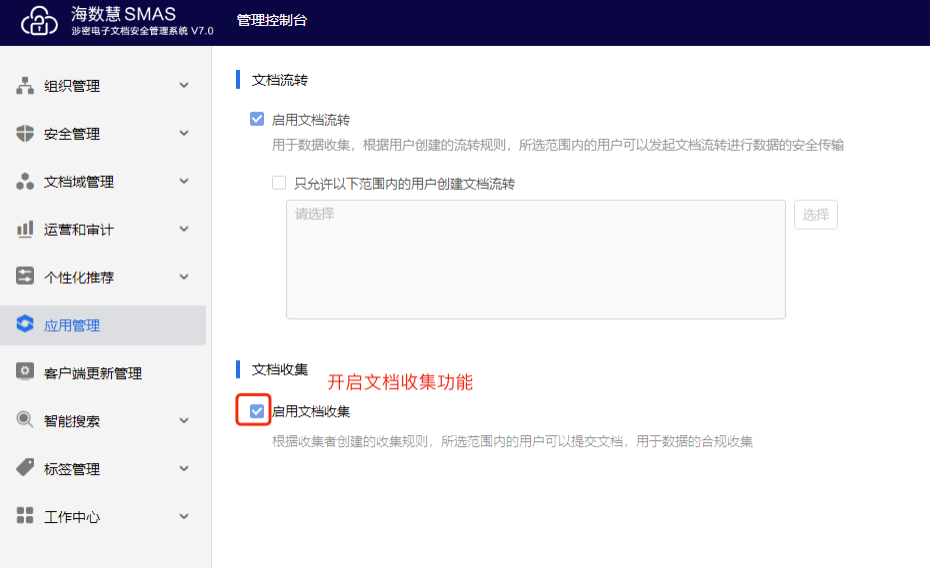Click the description starting 用于数据收集
Screen dimensions: 930x568
(558, 145)
